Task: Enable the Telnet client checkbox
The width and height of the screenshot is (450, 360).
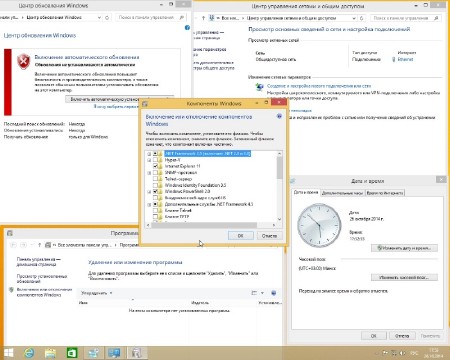Action: pos(155,211)
